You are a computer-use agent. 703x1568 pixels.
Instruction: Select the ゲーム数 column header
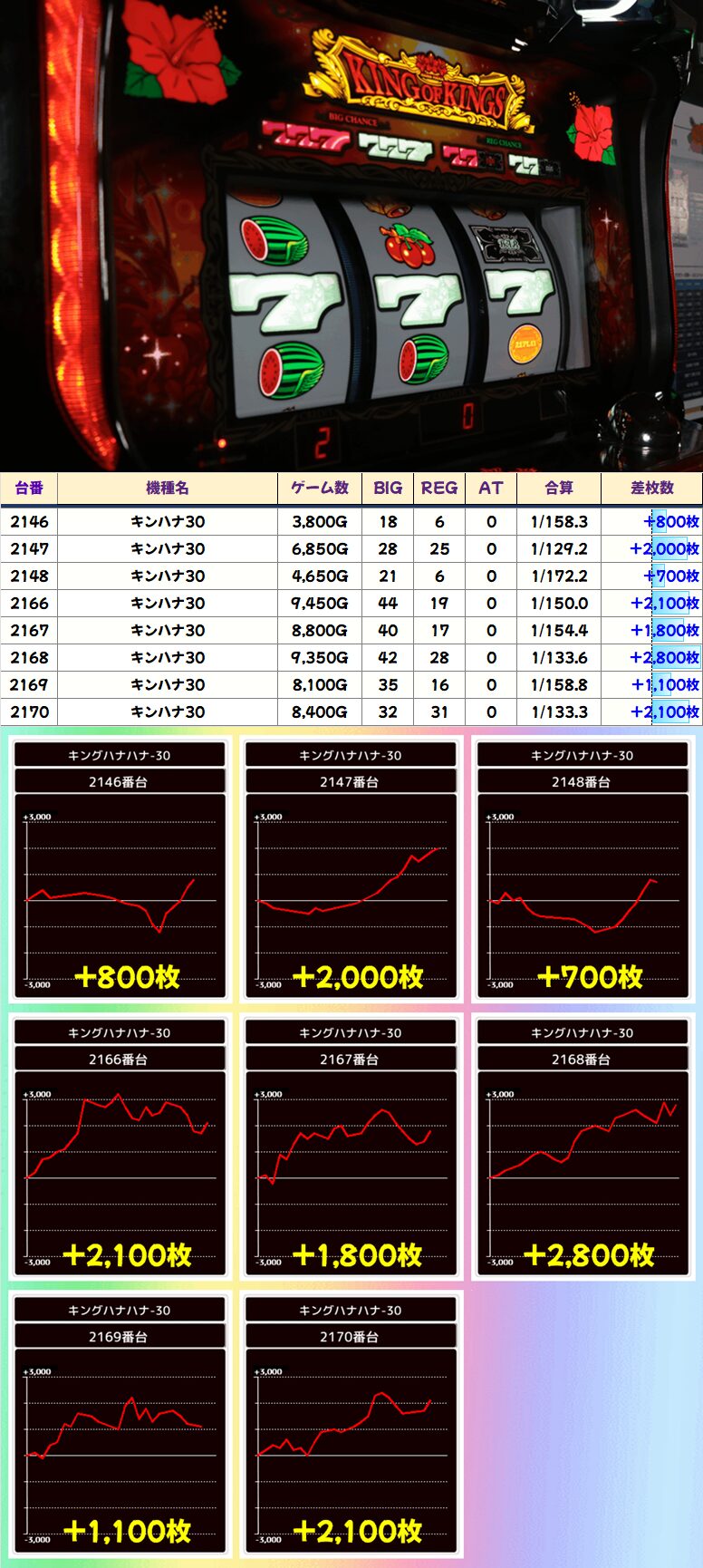(x=319, y=488)
